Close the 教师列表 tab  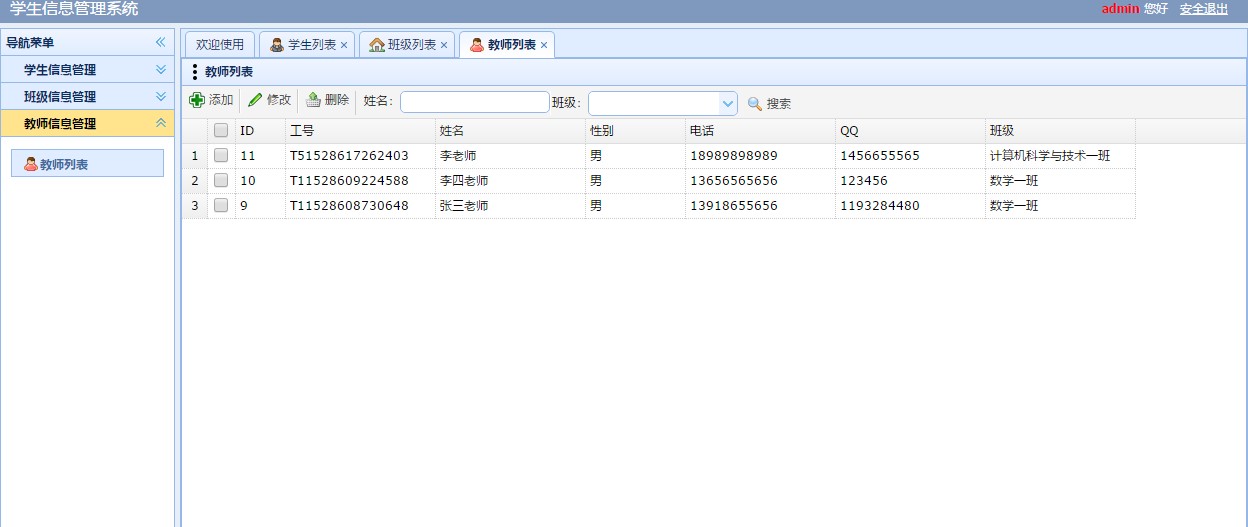[x=544, y=45]
